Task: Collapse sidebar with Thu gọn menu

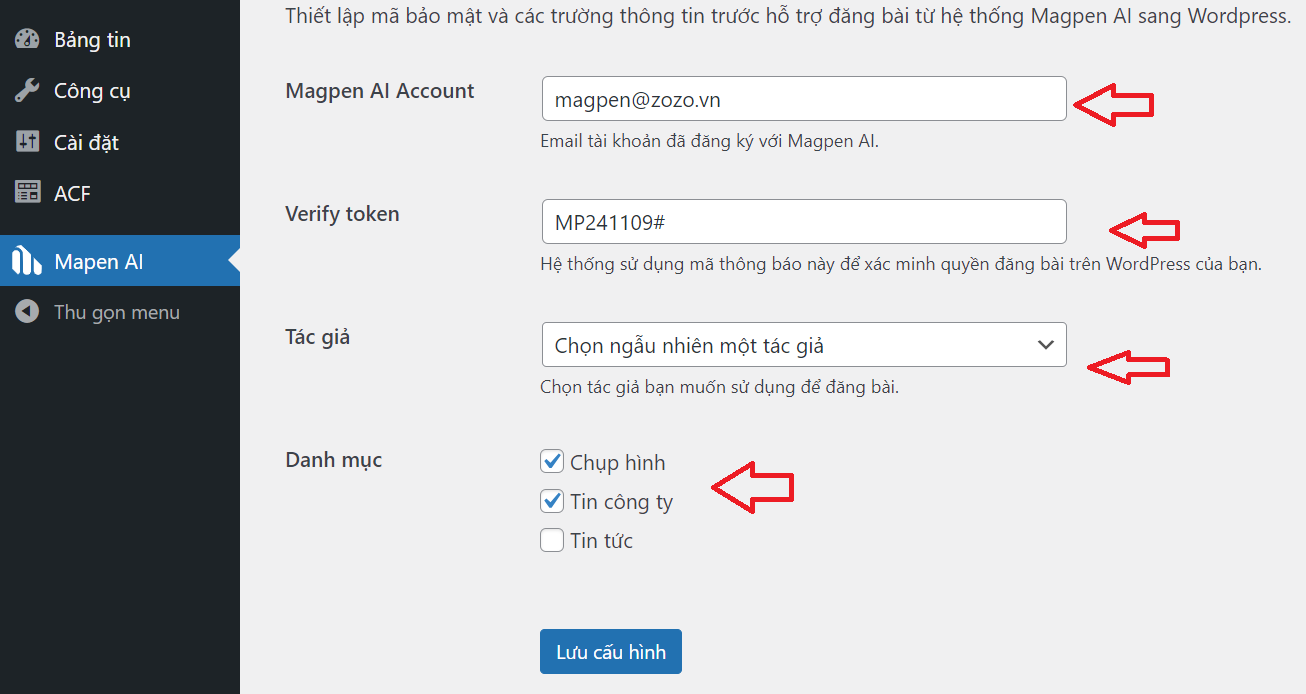Action: click(x=120, y=312)
